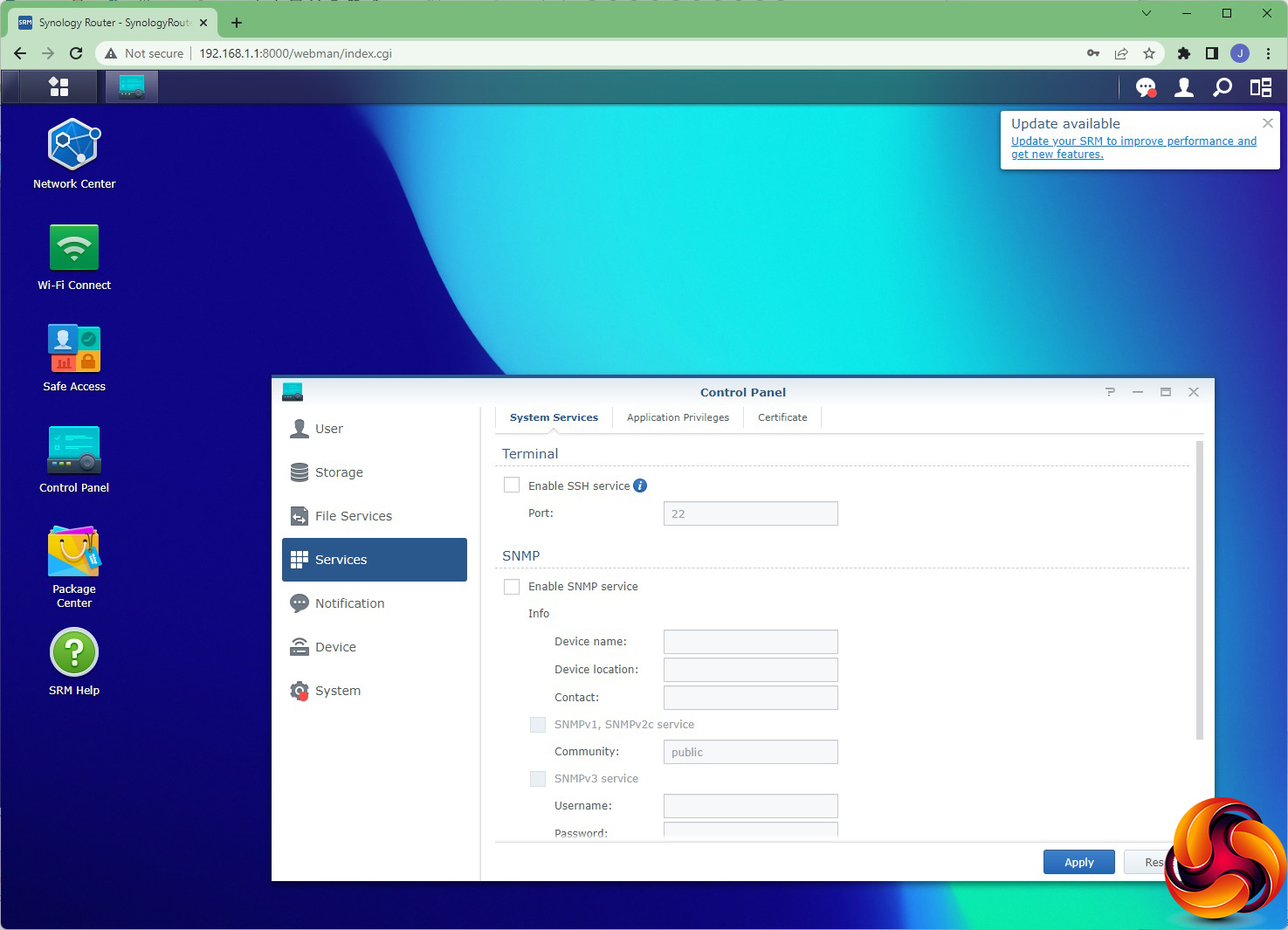Open the browser tab search chevron
This screenshot has height=930, width=1288.
[x=1147, y=13]
